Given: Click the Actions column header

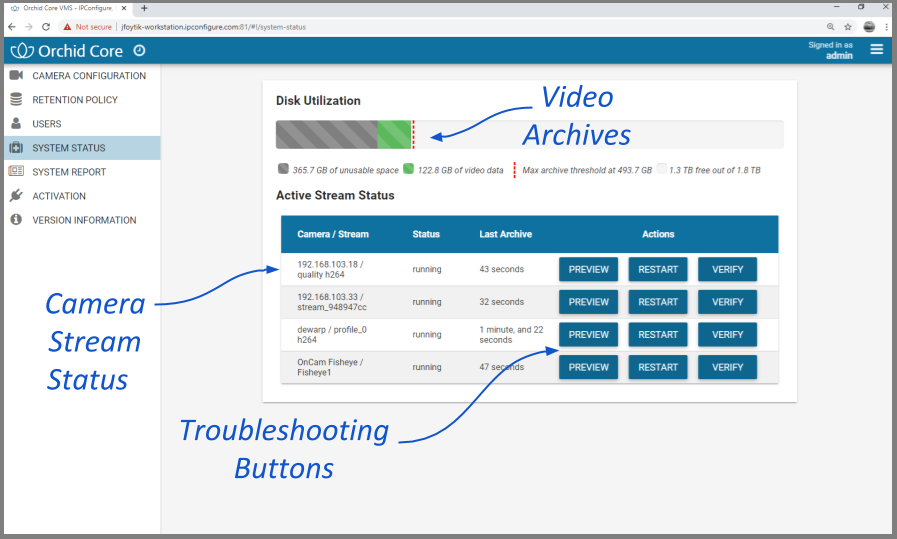Looking at the screenshot, I should (x=658, y=234).
